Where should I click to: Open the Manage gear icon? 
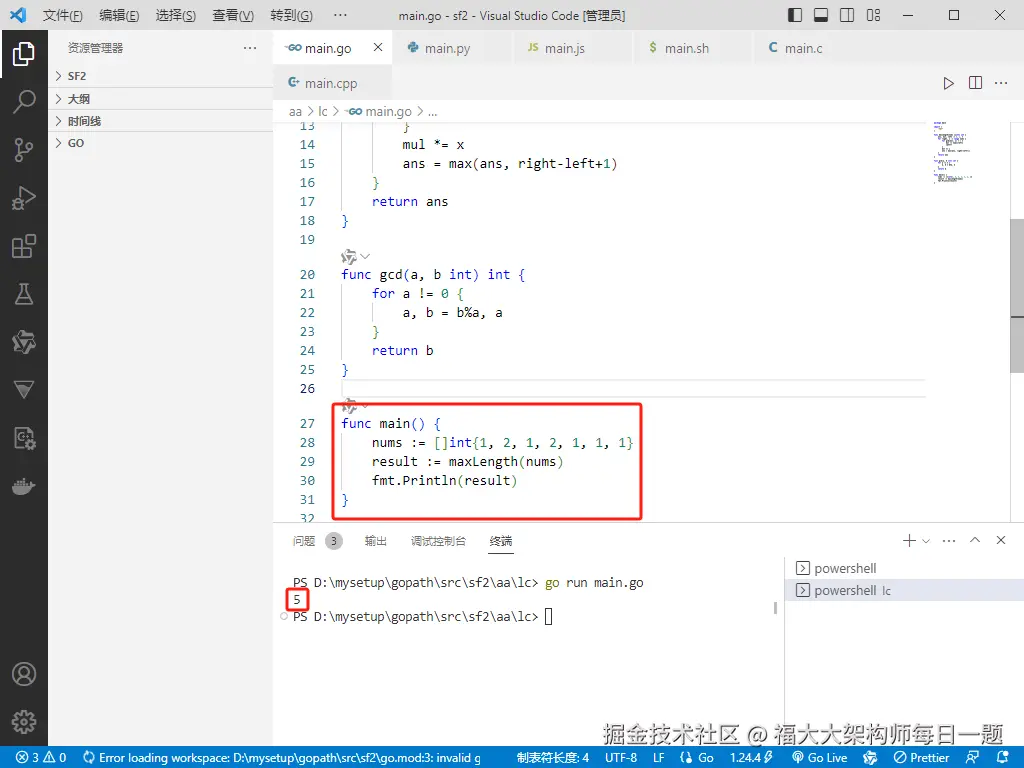pyautogui.click(x=24, y=722)
